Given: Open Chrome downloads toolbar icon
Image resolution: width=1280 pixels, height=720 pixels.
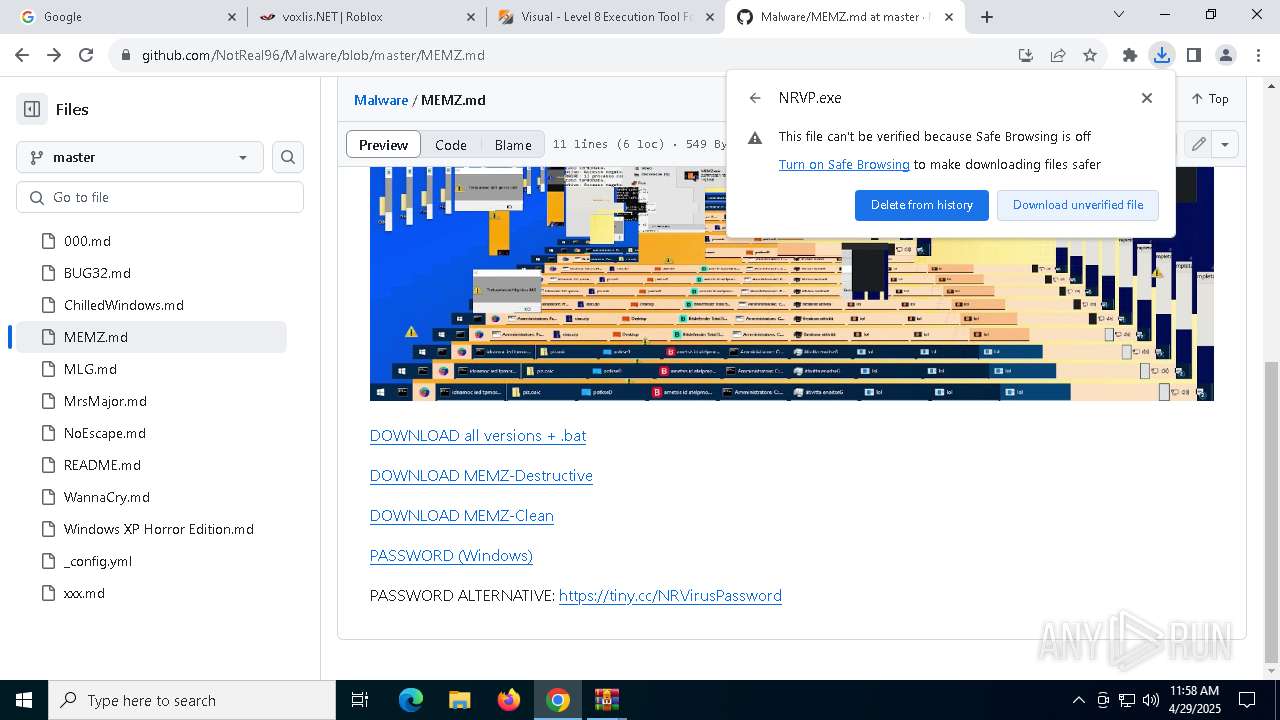Looking at the screenshot, I should click(x=1162, y=55).
